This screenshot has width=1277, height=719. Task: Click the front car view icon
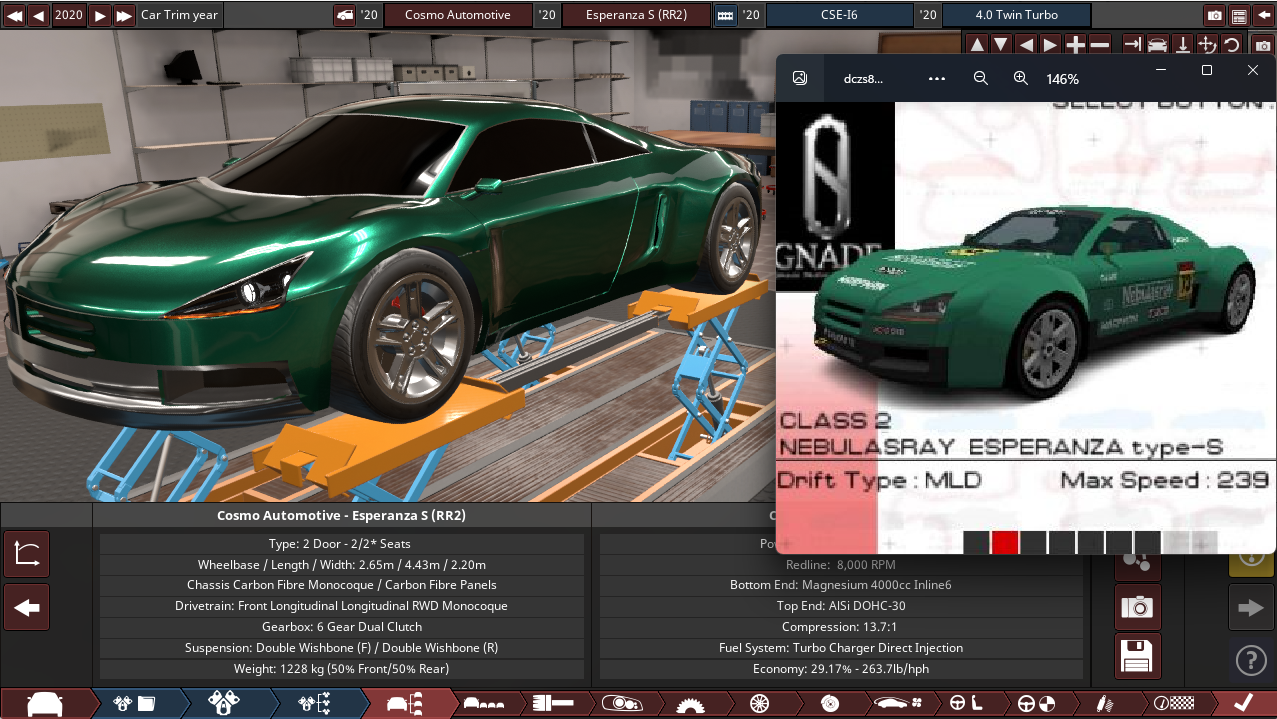click(x=1157, y=45)
